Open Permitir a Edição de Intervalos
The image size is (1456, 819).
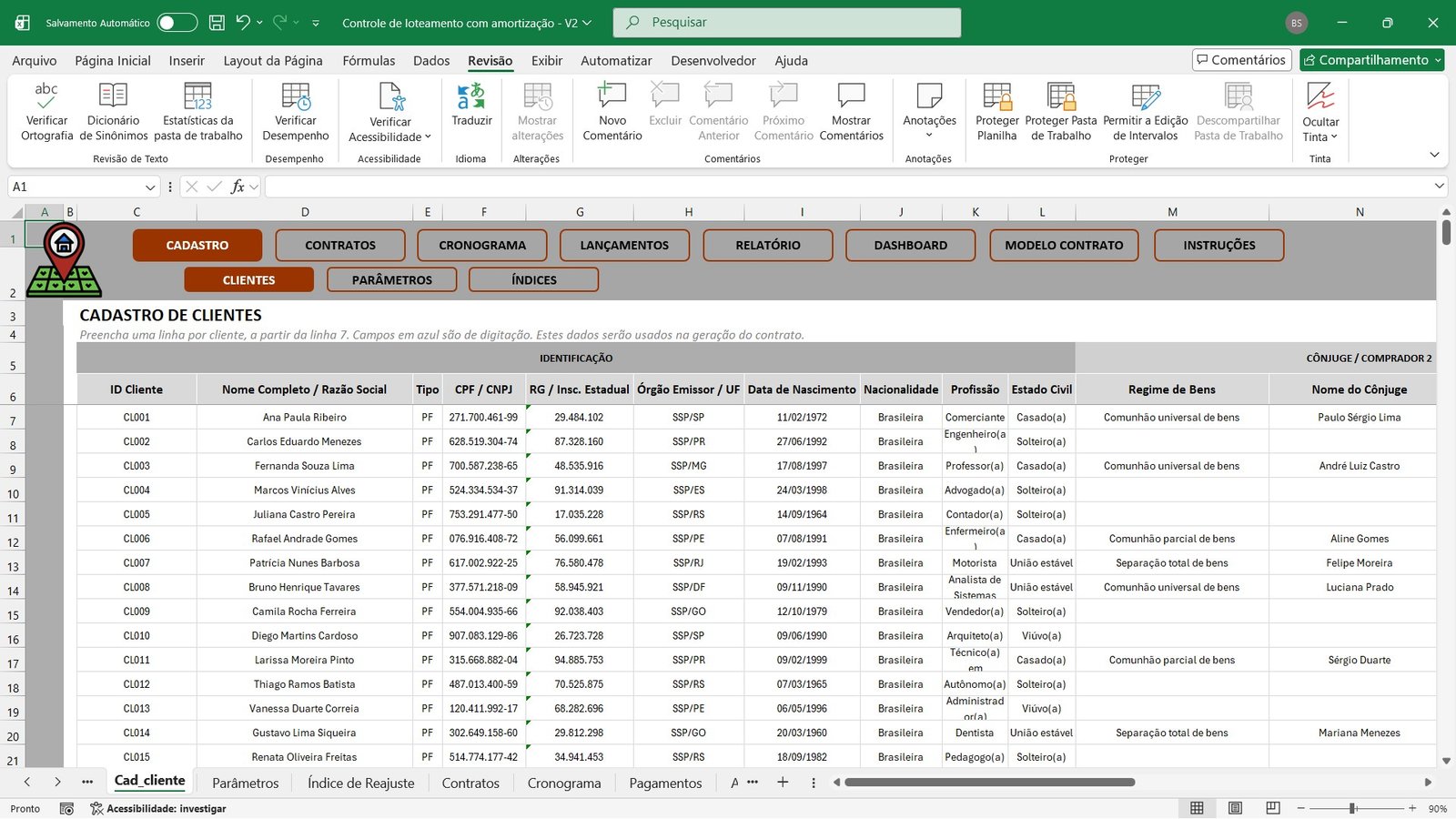pos(1146,111)
